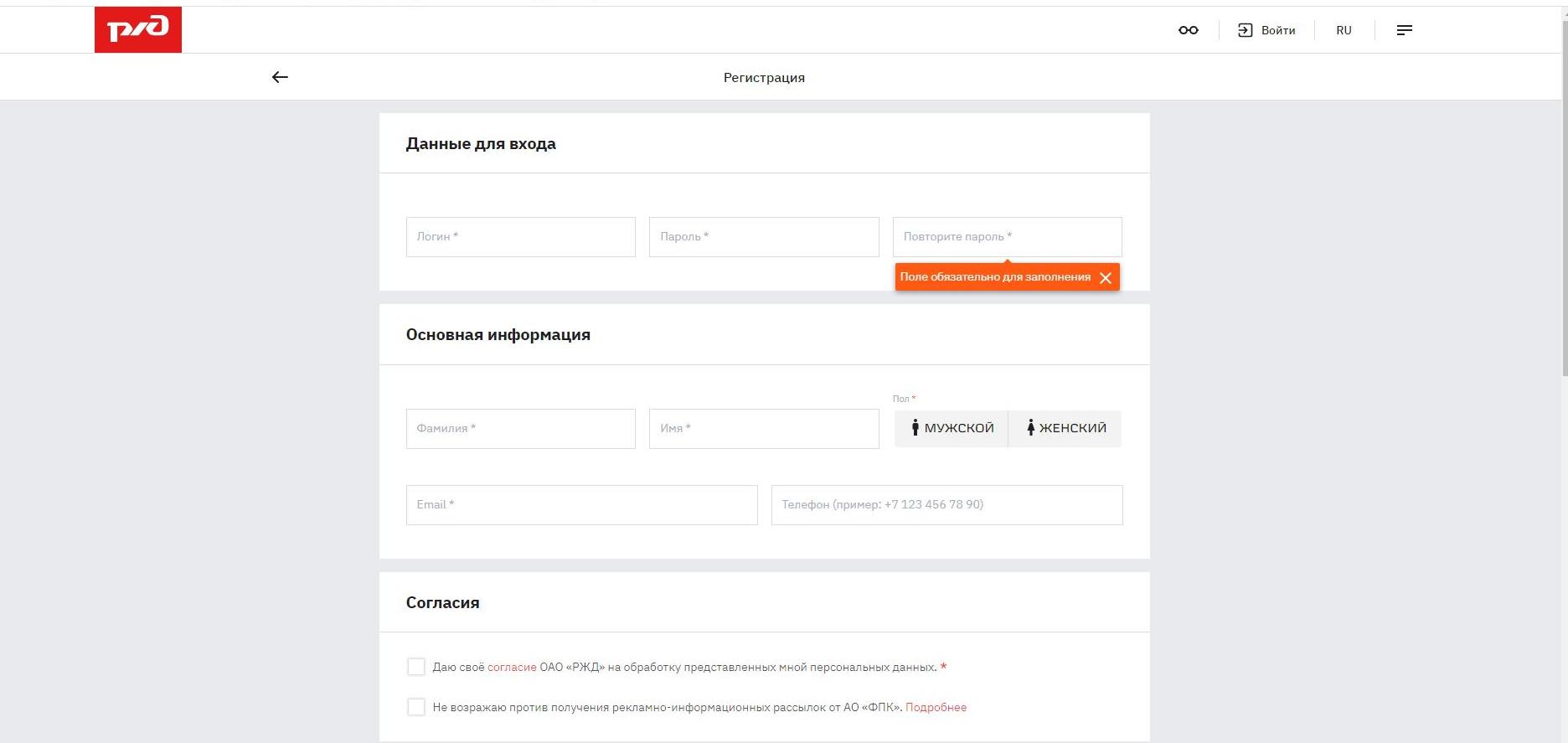This screenshot has height=743, width=1568.
Task: Switch language via RU selector
Action: coord(1344,30)
